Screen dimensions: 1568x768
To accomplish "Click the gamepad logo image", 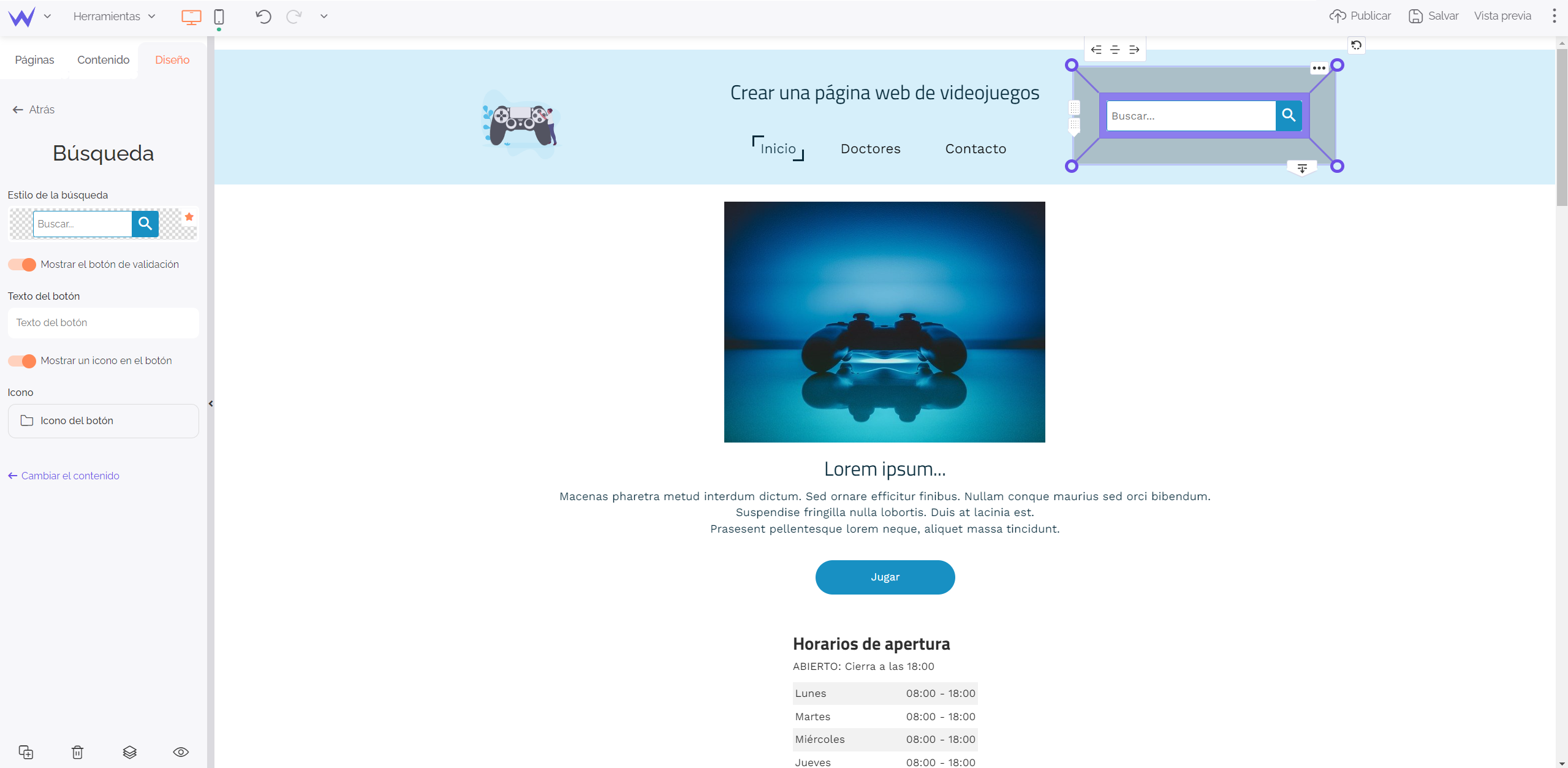I will (521, 124).
